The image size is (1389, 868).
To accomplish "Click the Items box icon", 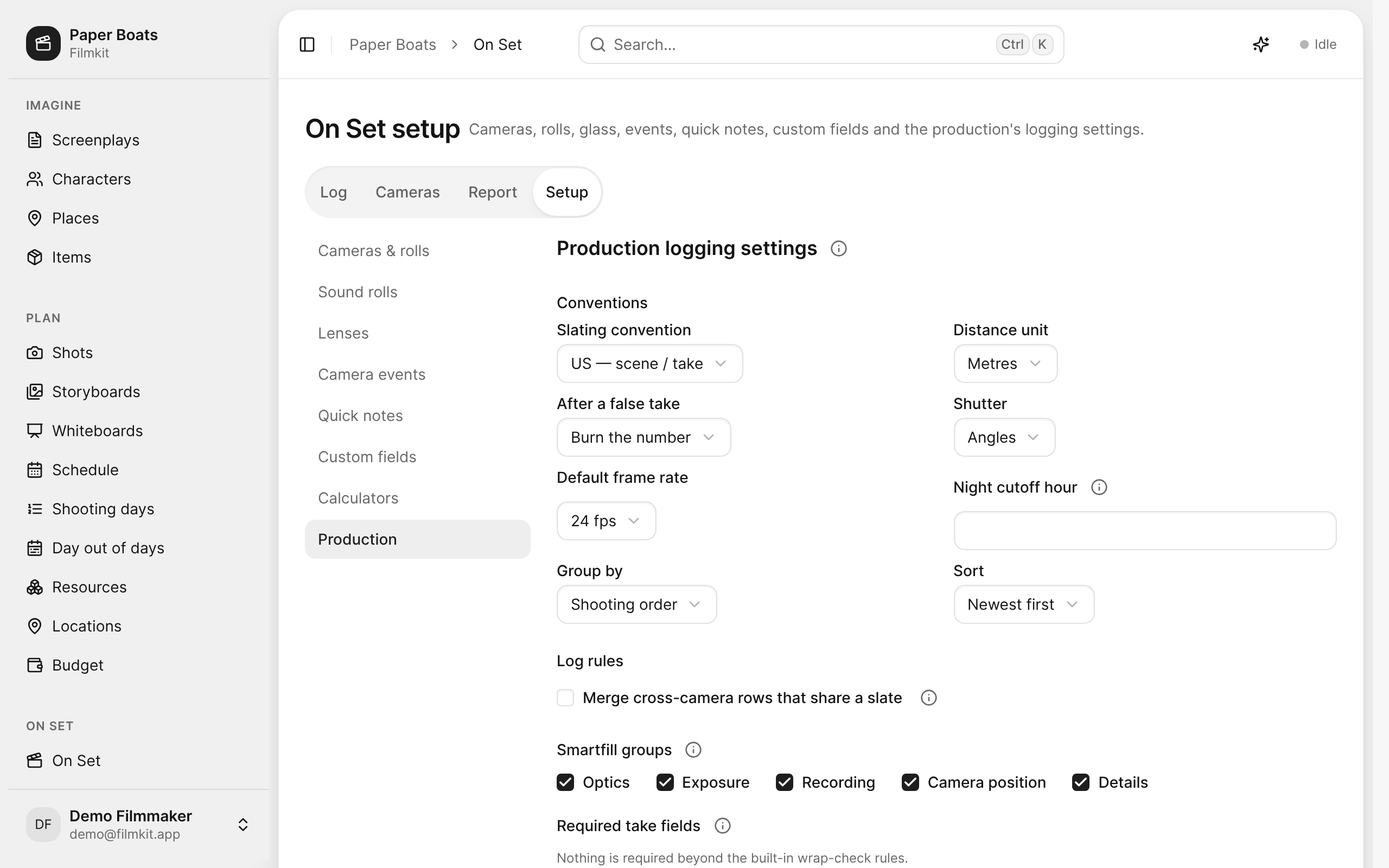I will click(x=34, y=257).
